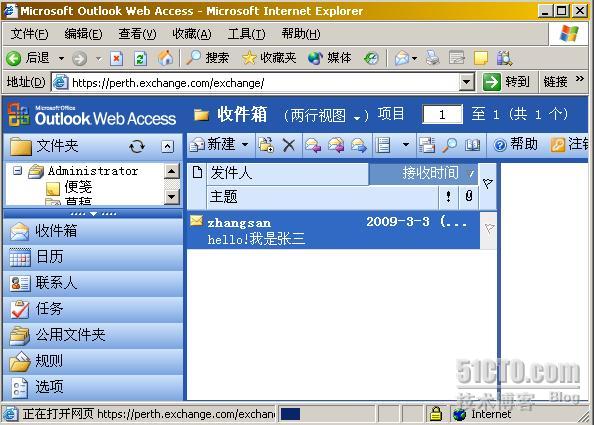The image size is (594, 425).
Task: Open the Edit (编辑) menu
Action: (83, 34)
